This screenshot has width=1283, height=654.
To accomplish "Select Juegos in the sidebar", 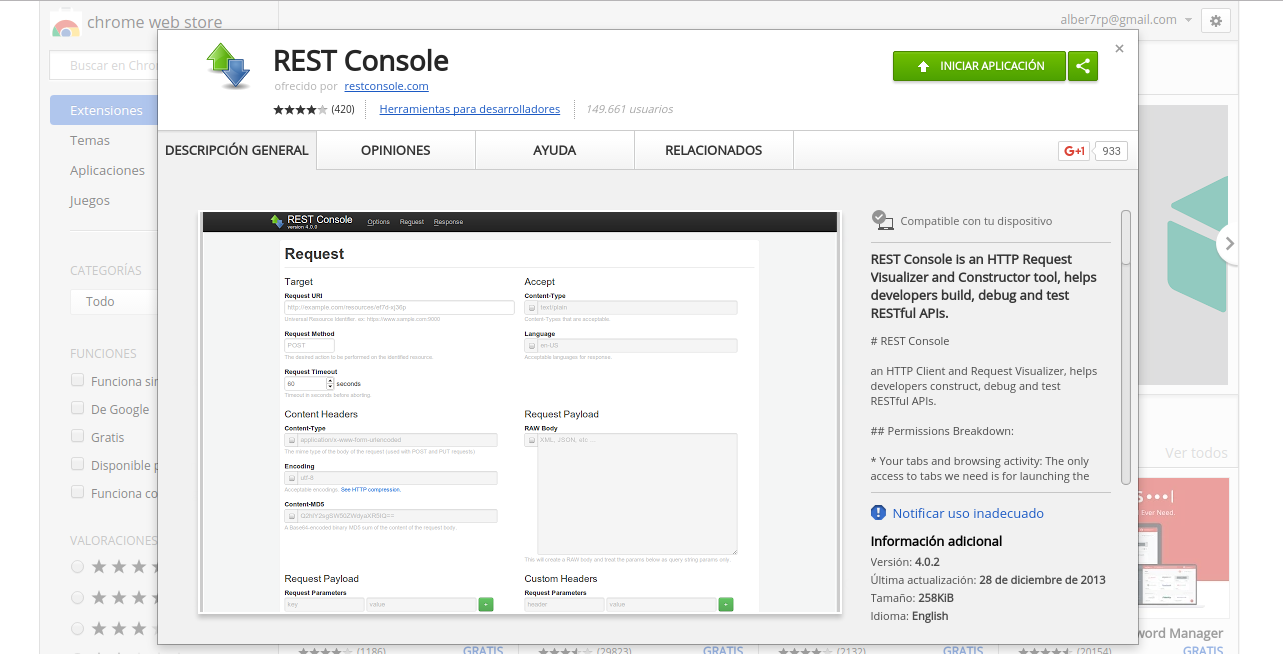I will coord(90,200).
